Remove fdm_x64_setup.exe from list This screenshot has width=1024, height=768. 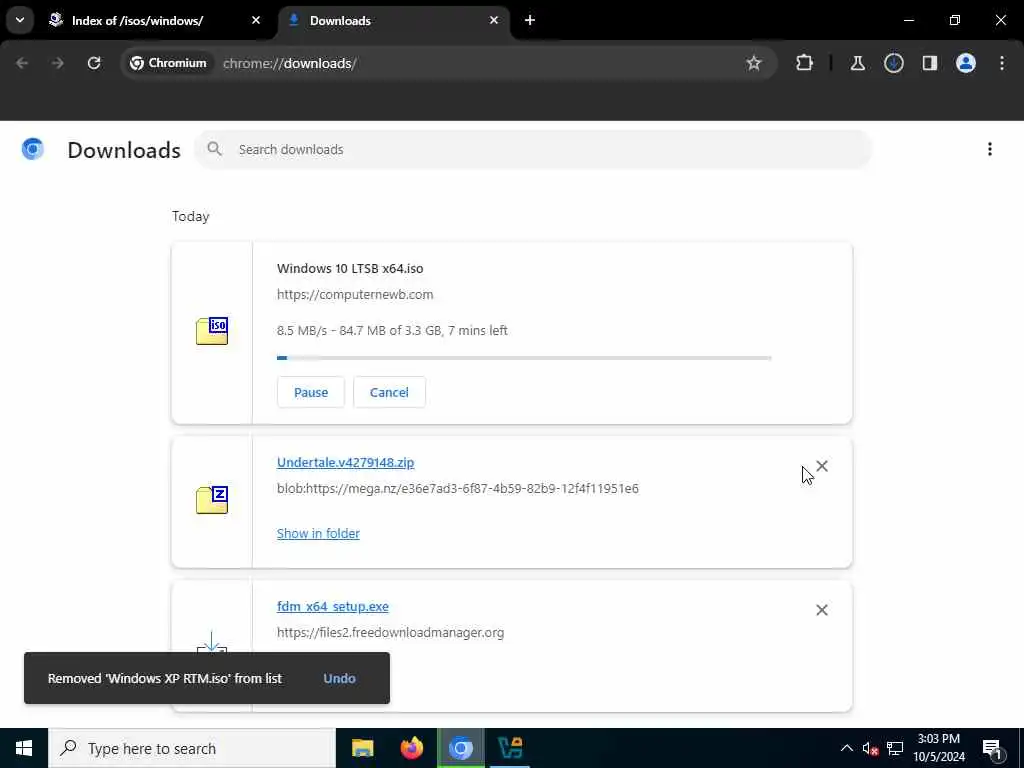tap(822, 610)
